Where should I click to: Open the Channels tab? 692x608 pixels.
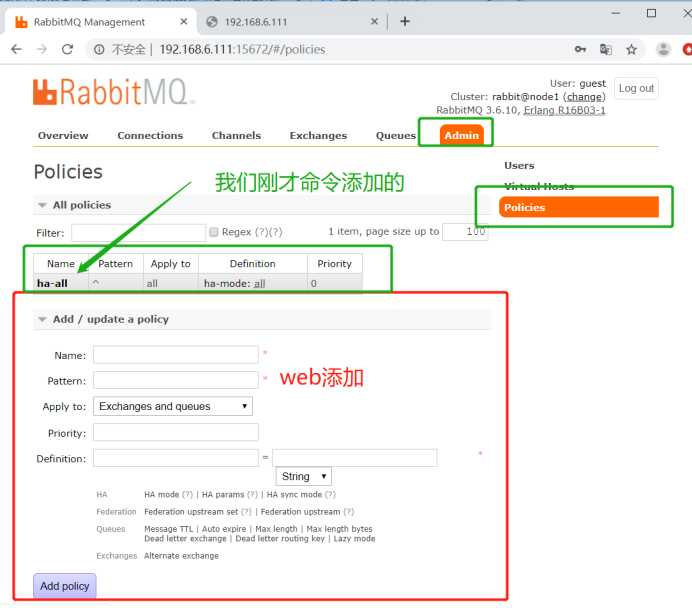tap(236, 135)
